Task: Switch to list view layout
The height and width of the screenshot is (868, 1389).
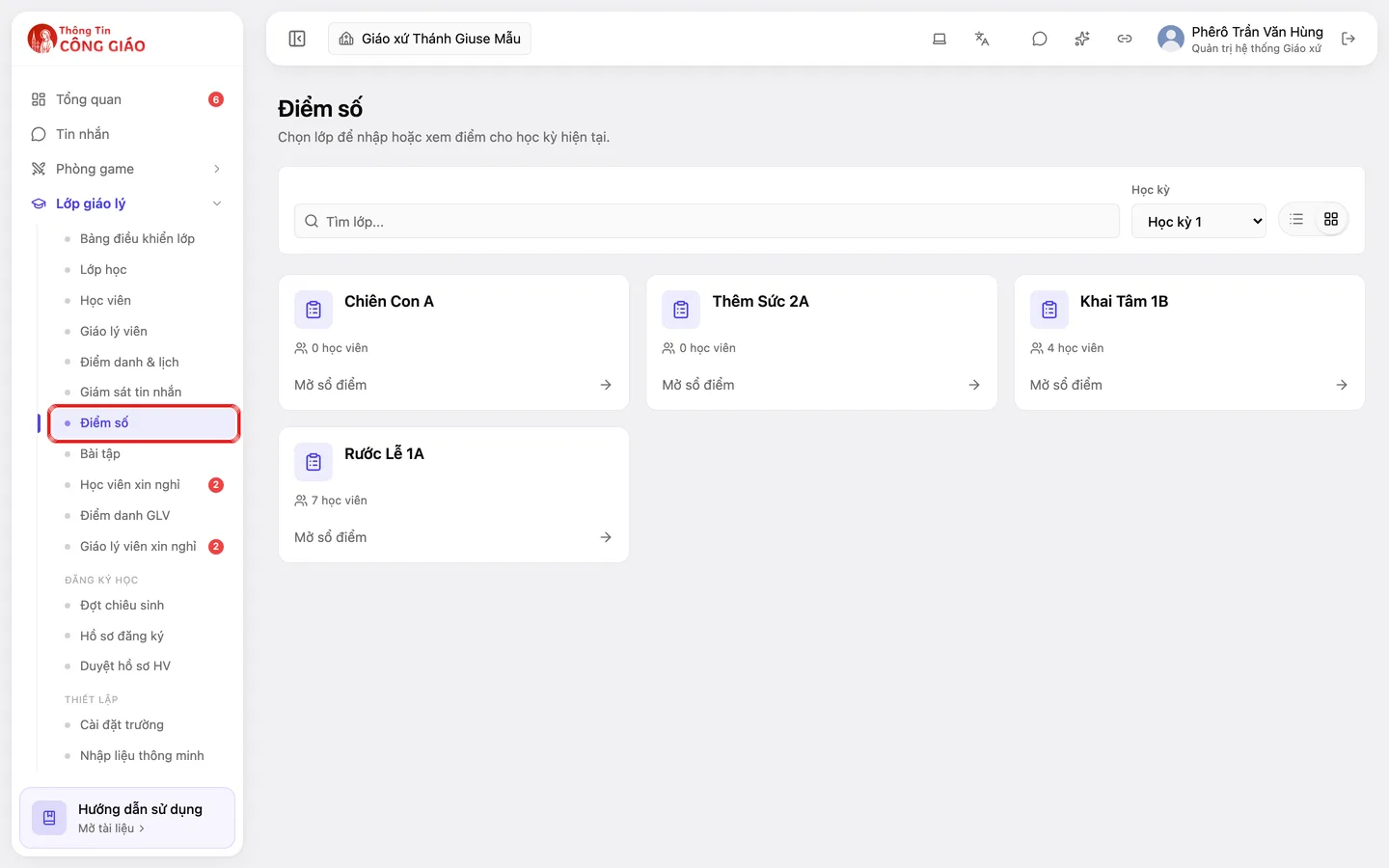Action: coord(1296,220)
